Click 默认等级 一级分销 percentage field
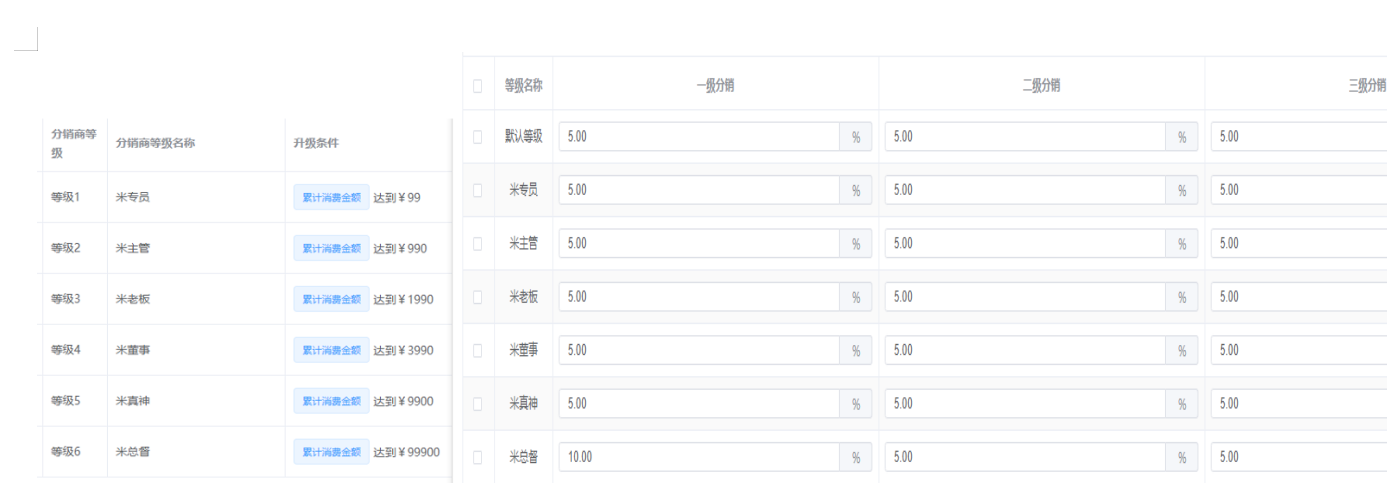Viewport: 1391px width, 500px height. 699,136
